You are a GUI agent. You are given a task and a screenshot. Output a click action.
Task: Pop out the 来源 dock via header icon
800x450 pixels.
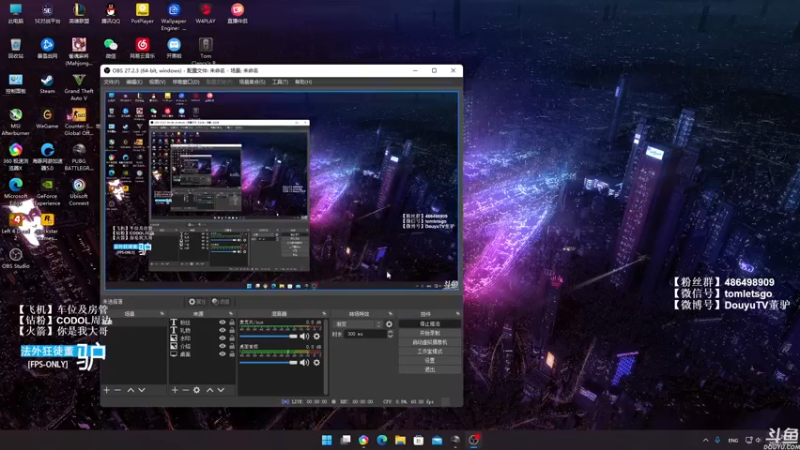coord(231,314)
